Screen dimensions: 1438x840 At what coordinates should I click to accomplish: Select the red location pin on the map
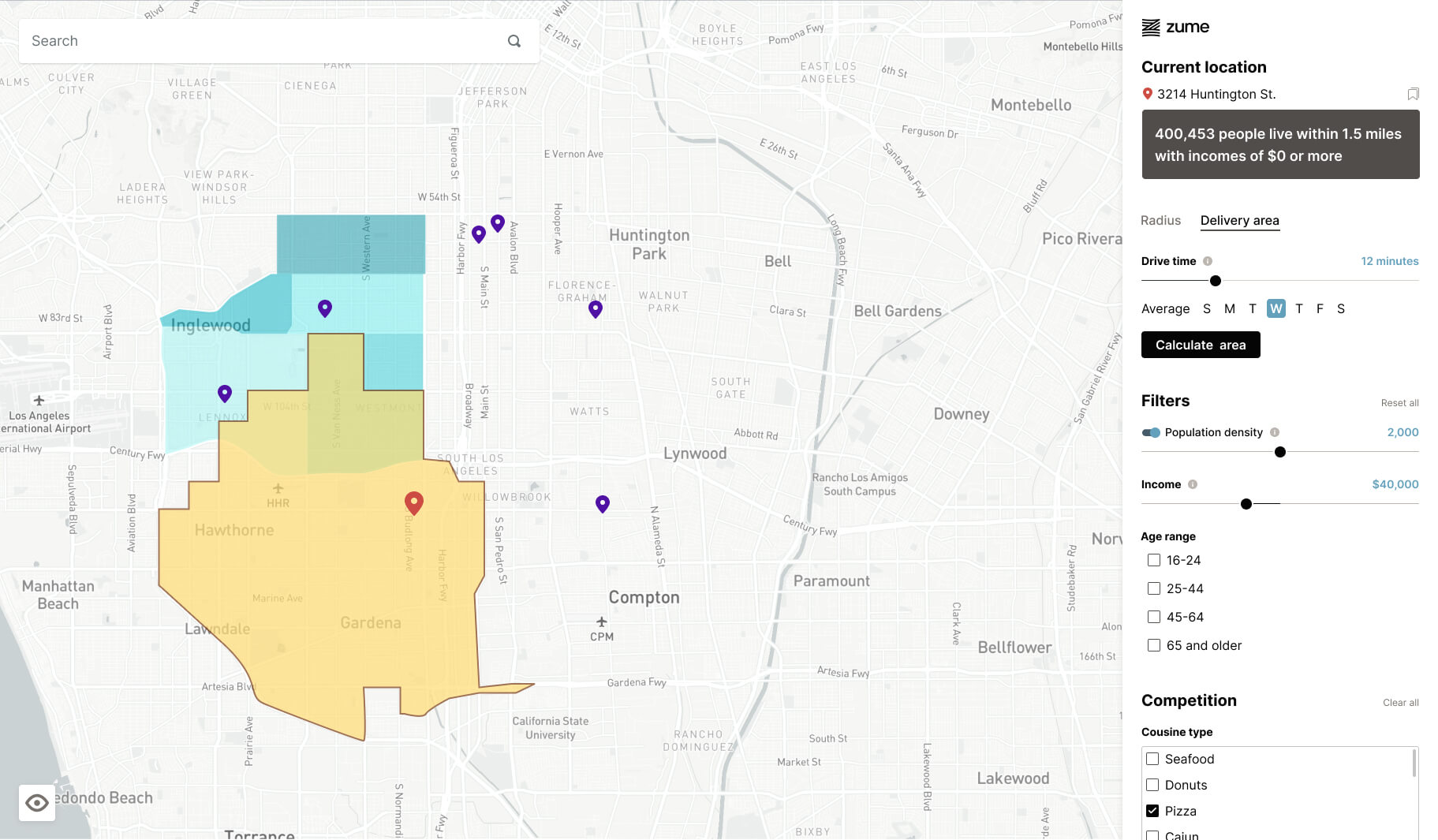pyautogui.click(x=414, y=502)
